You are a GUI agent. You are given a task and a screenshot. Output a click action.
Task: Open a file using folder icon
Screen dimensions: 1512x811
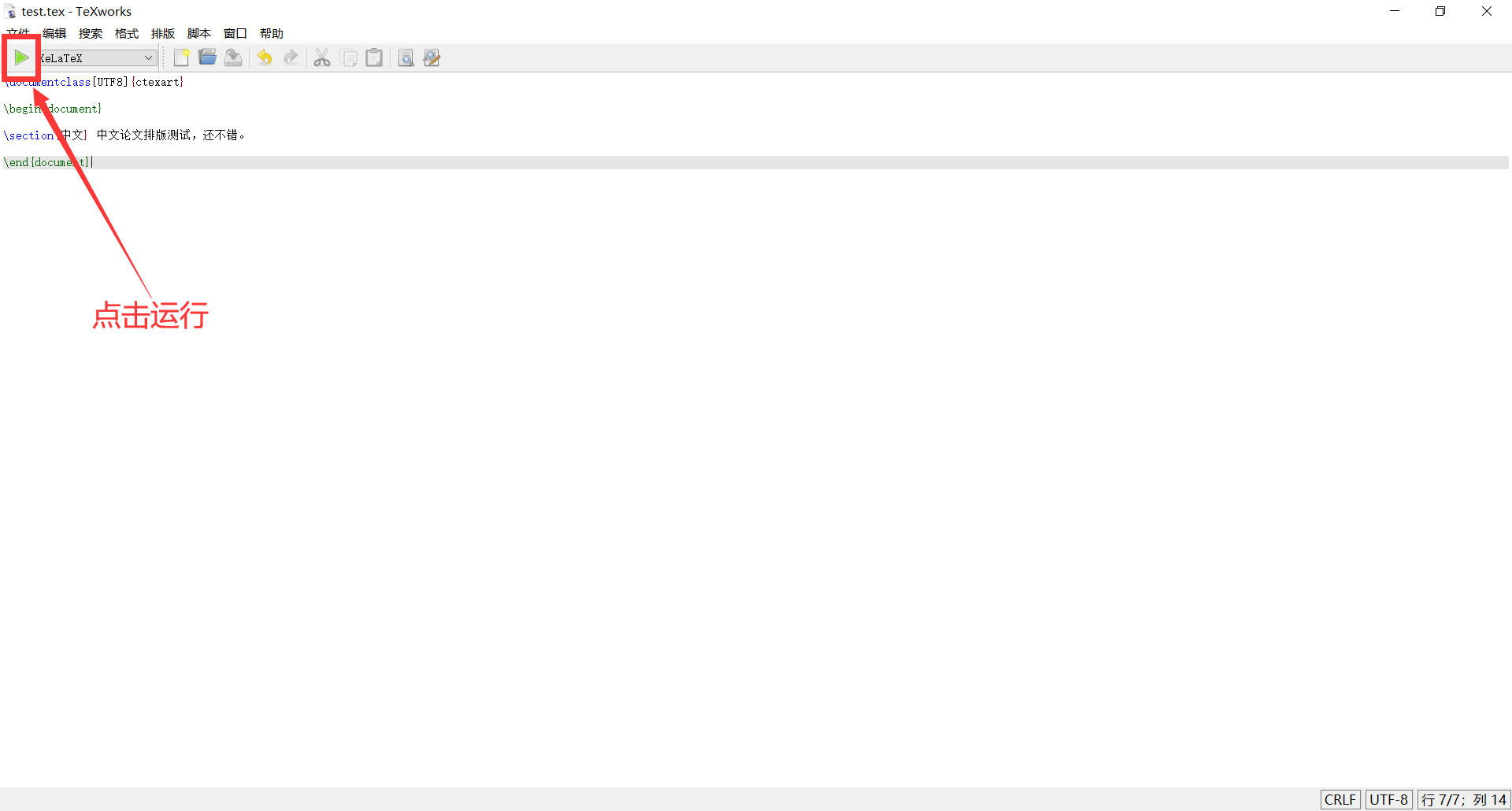pyautogui.click(x=207, y=57)
